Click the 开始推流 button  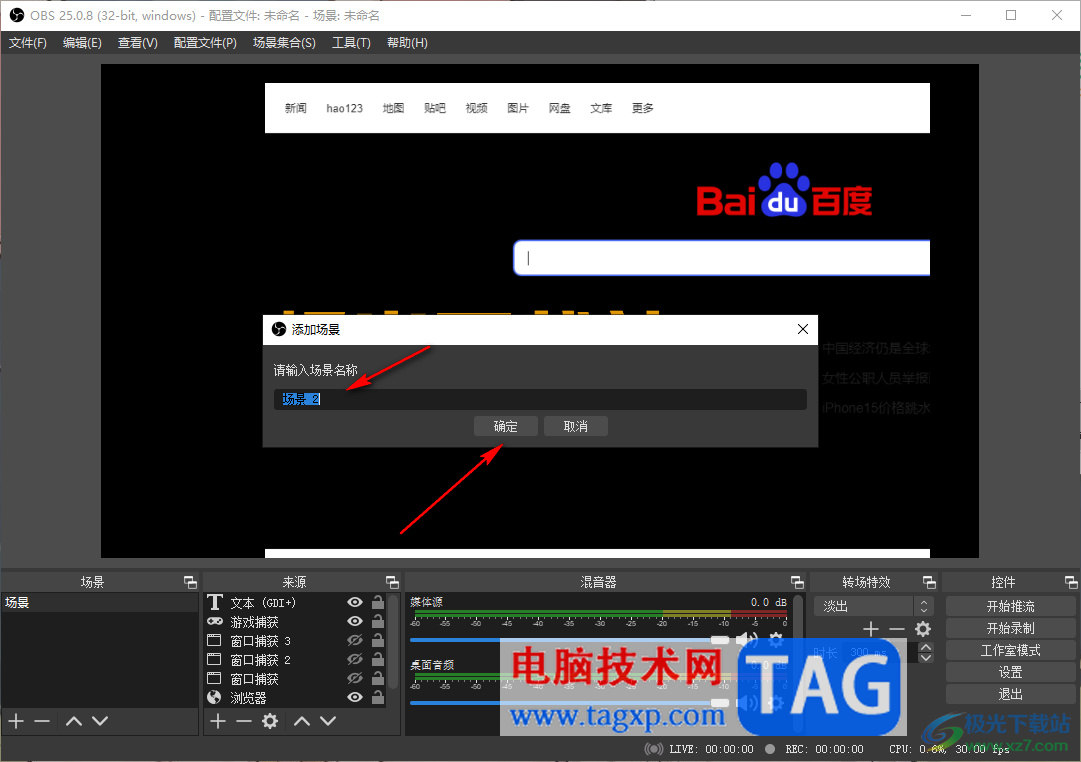click(x=1010, y=606)
